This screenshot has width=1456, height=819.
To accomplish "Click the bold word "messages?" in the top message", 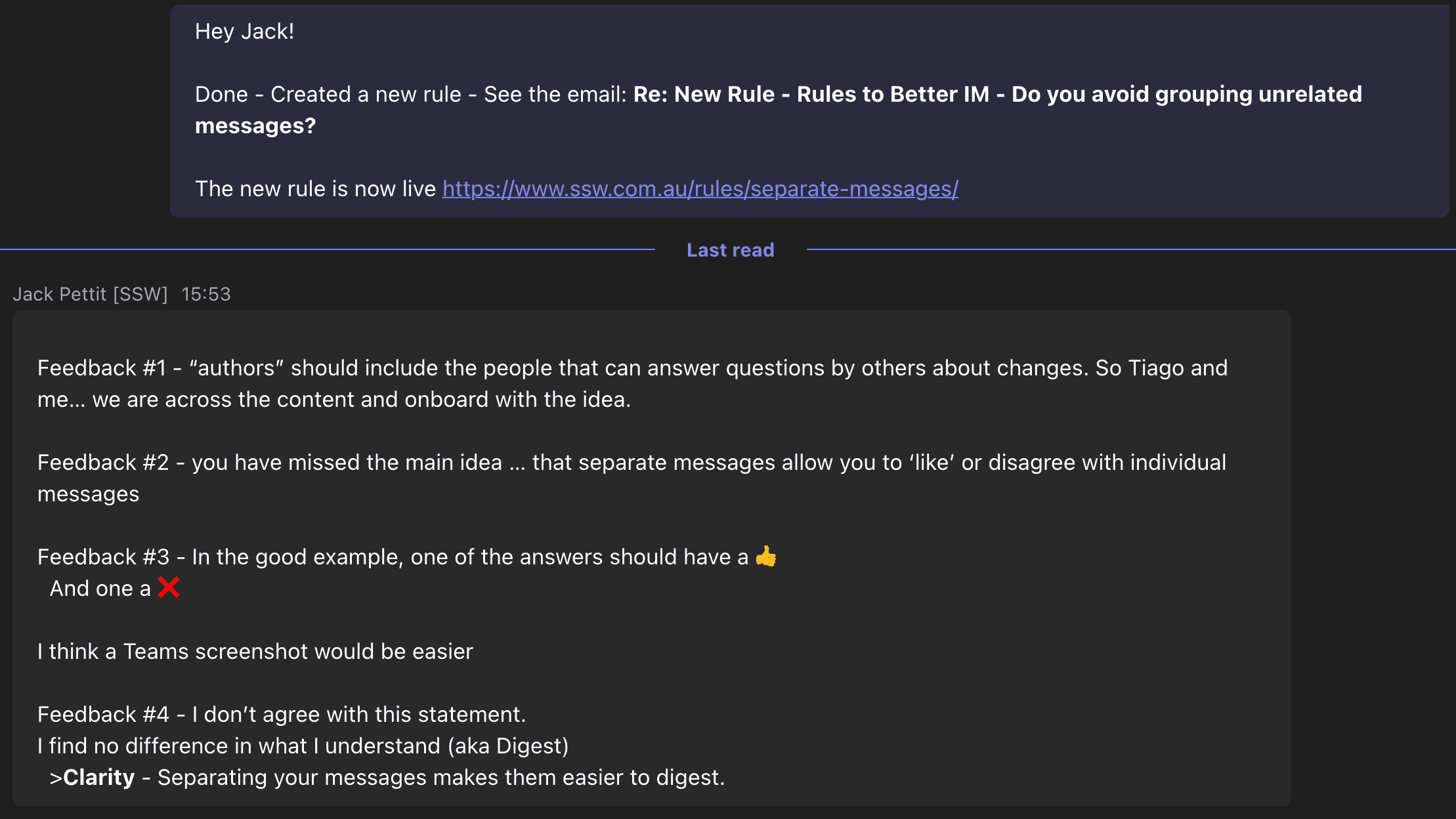I will pyautogui.click(x=255, y=126).
